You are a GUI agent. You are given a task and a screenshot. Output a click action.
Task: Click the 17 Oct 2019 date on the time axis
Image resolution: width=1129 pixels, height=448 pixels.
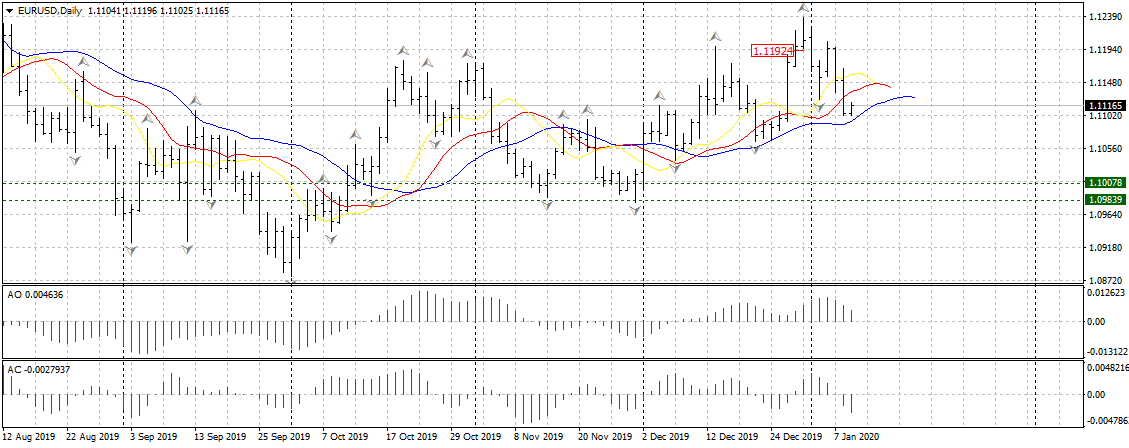(412, 437)
